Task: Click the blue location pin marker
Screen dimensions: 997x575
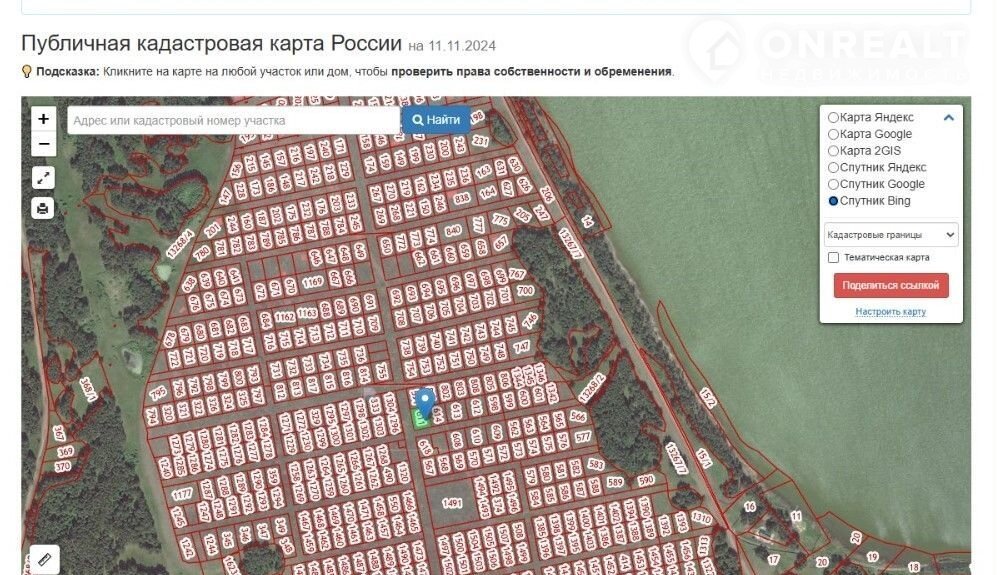Action: [x=424, y=402]
